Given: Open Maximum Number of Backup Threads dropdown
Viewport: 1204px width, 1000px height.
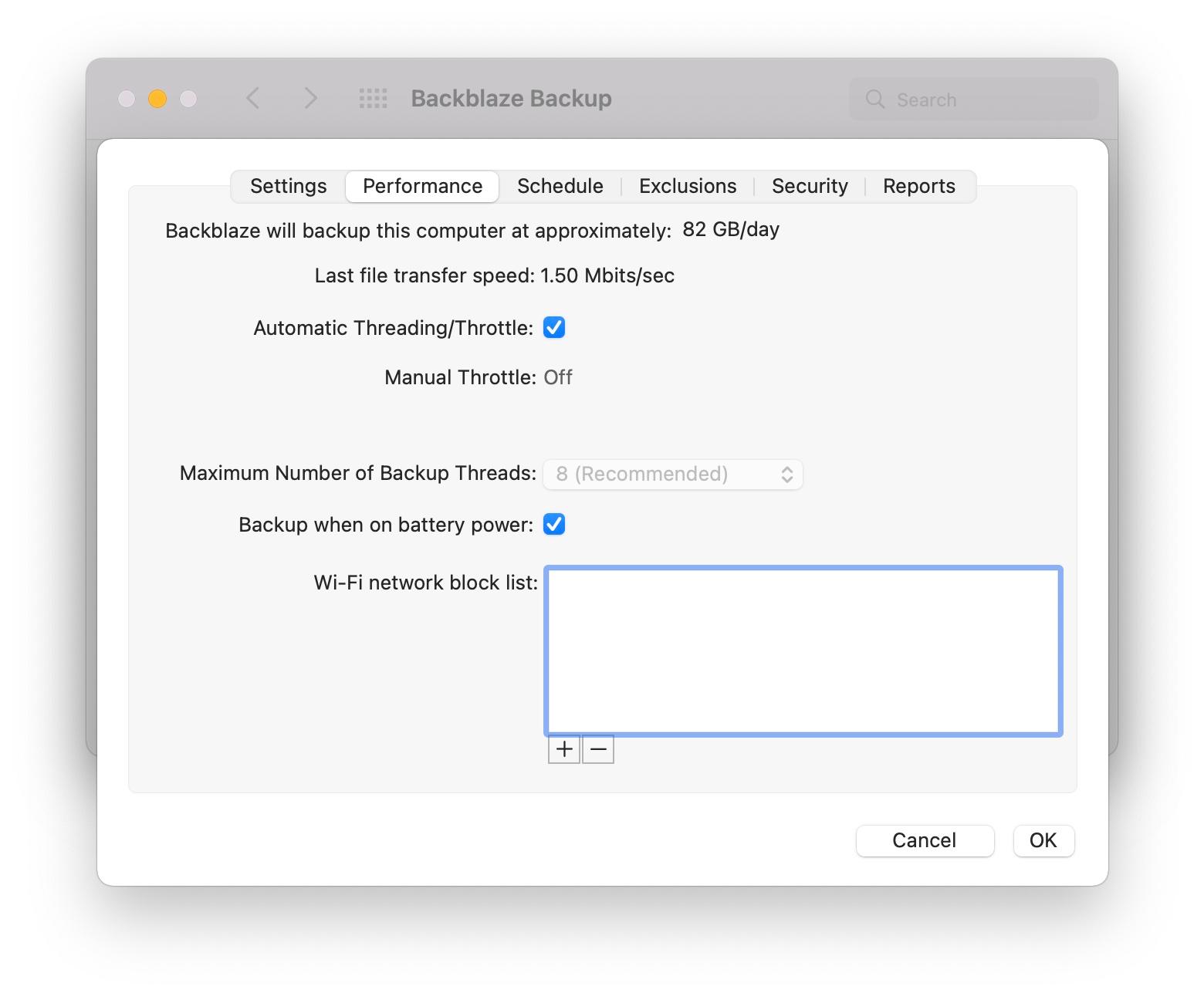Looking at the screenshot, I should pyautogui.click(x=673, y=474).
